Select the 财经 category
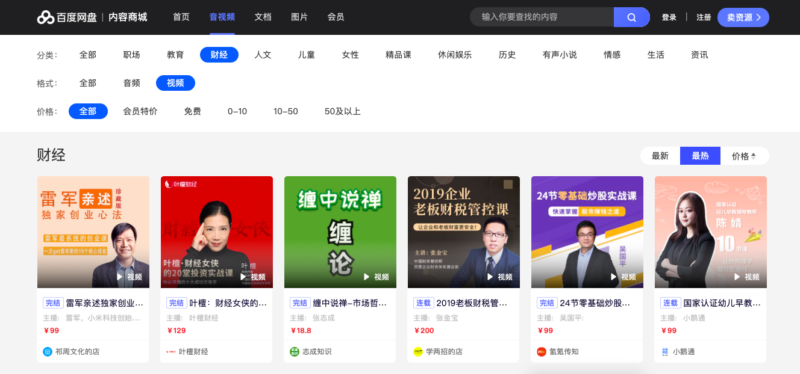Image resolution: width=800 pixels, height=374 pixels. pos(219,55)
